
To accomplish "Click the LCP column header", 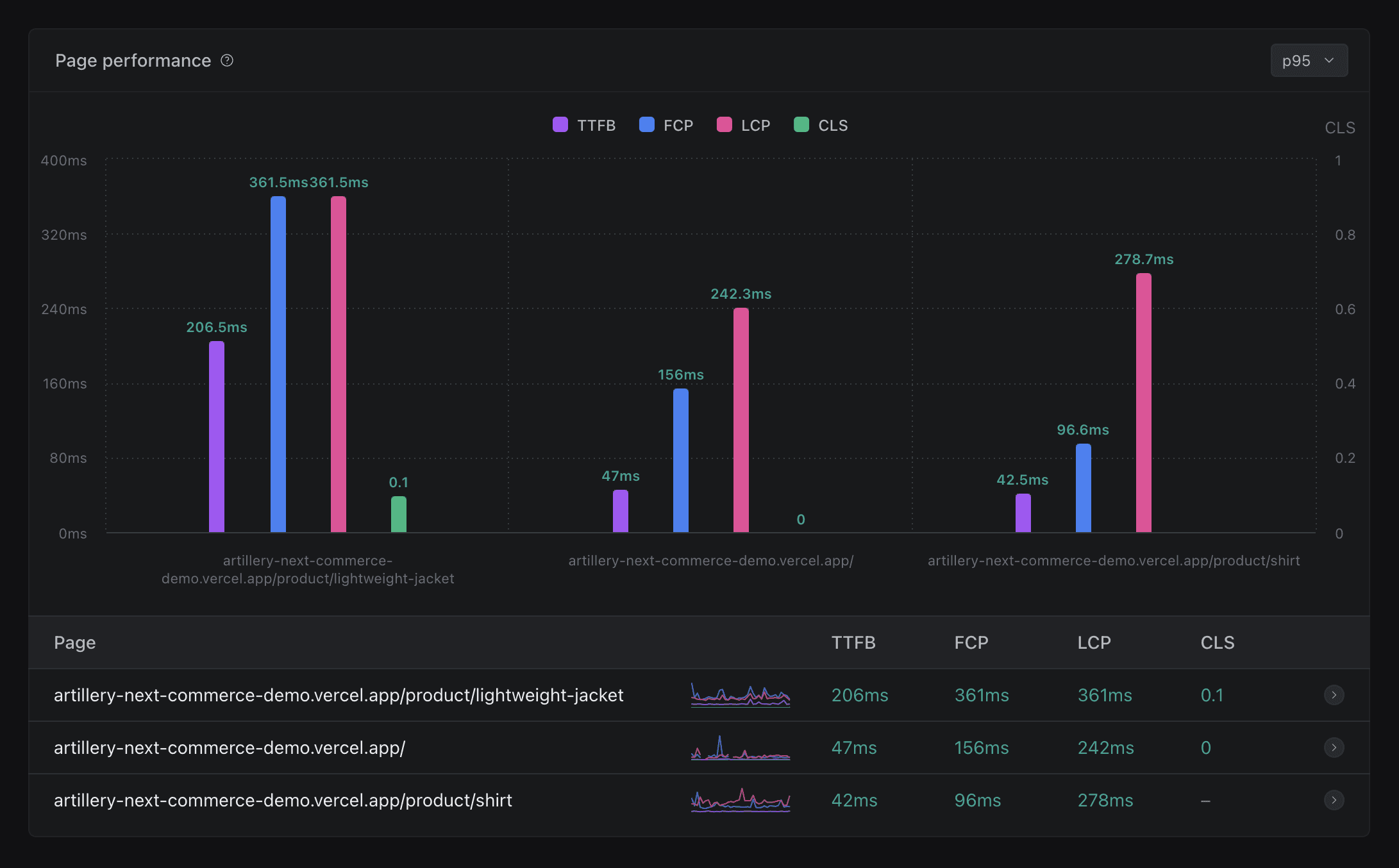I will (x=1095, y=642).
